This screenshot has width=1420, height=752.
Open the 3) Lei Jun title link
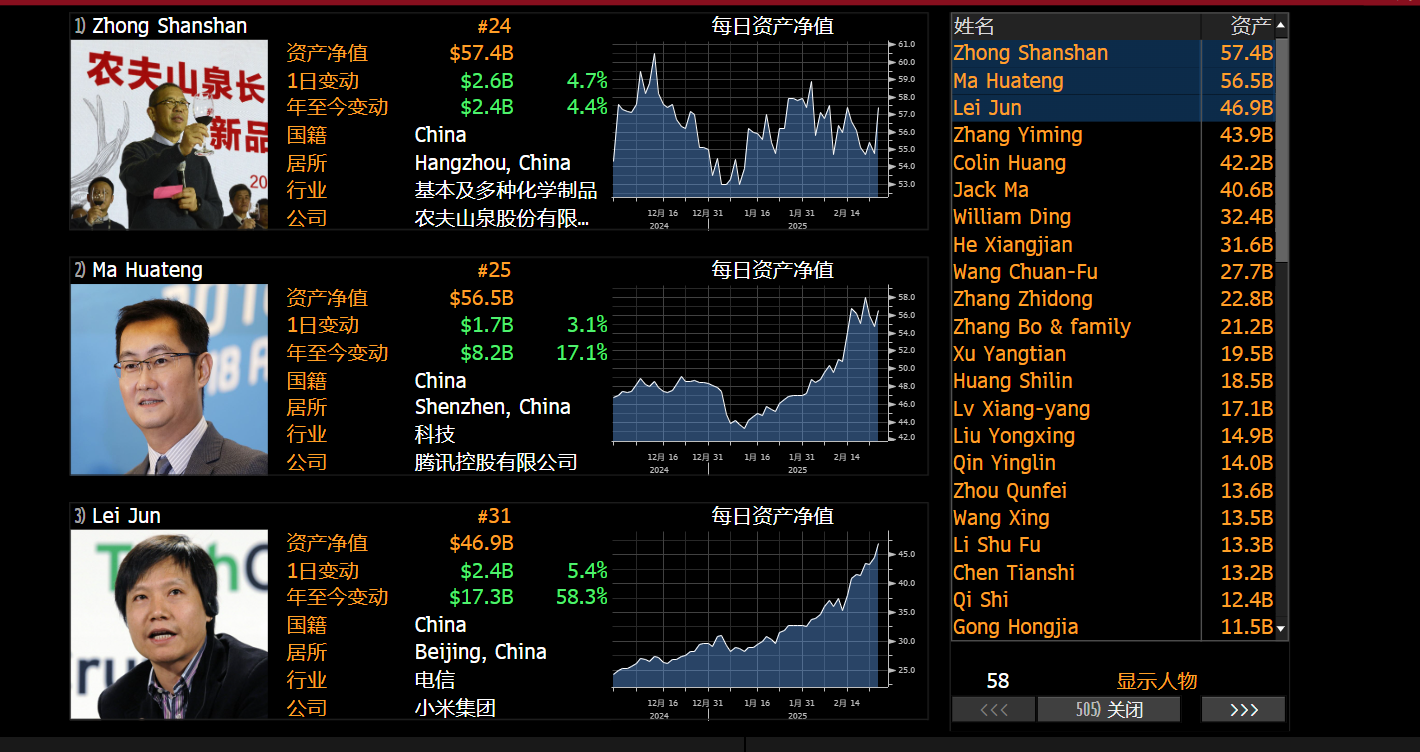tap(117, 516)
